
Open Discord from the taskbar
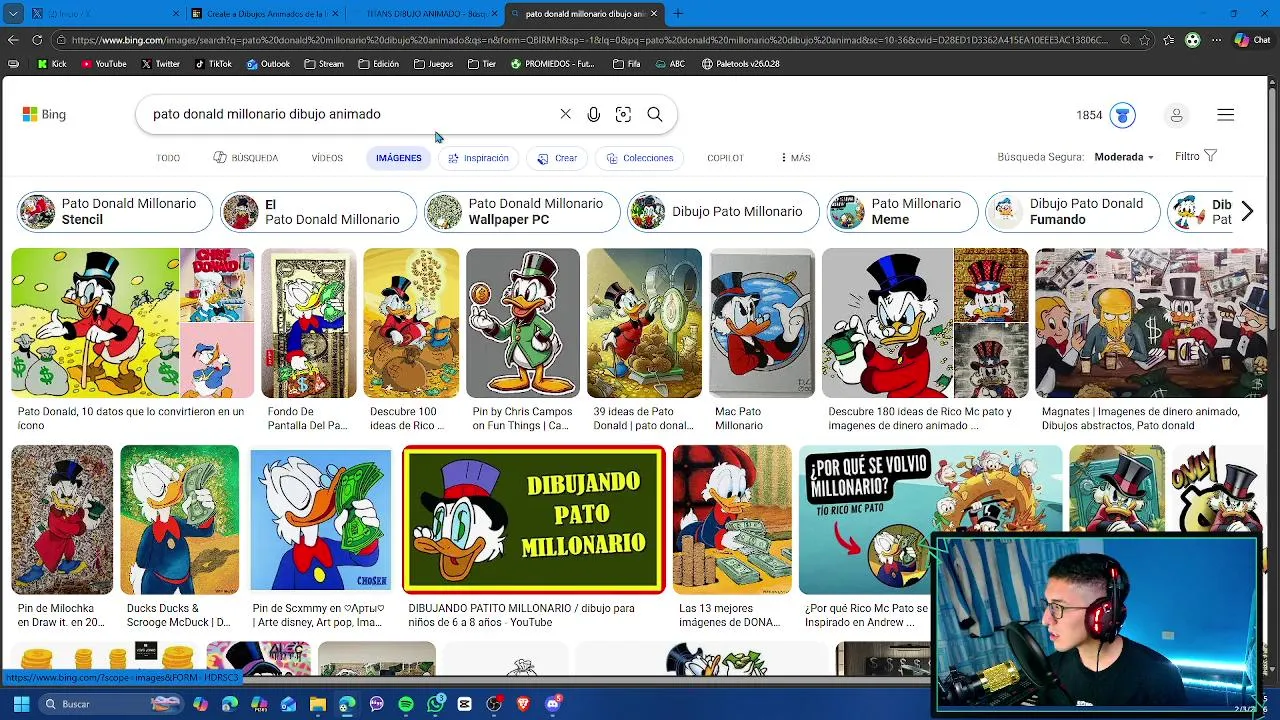coord(553,704)
